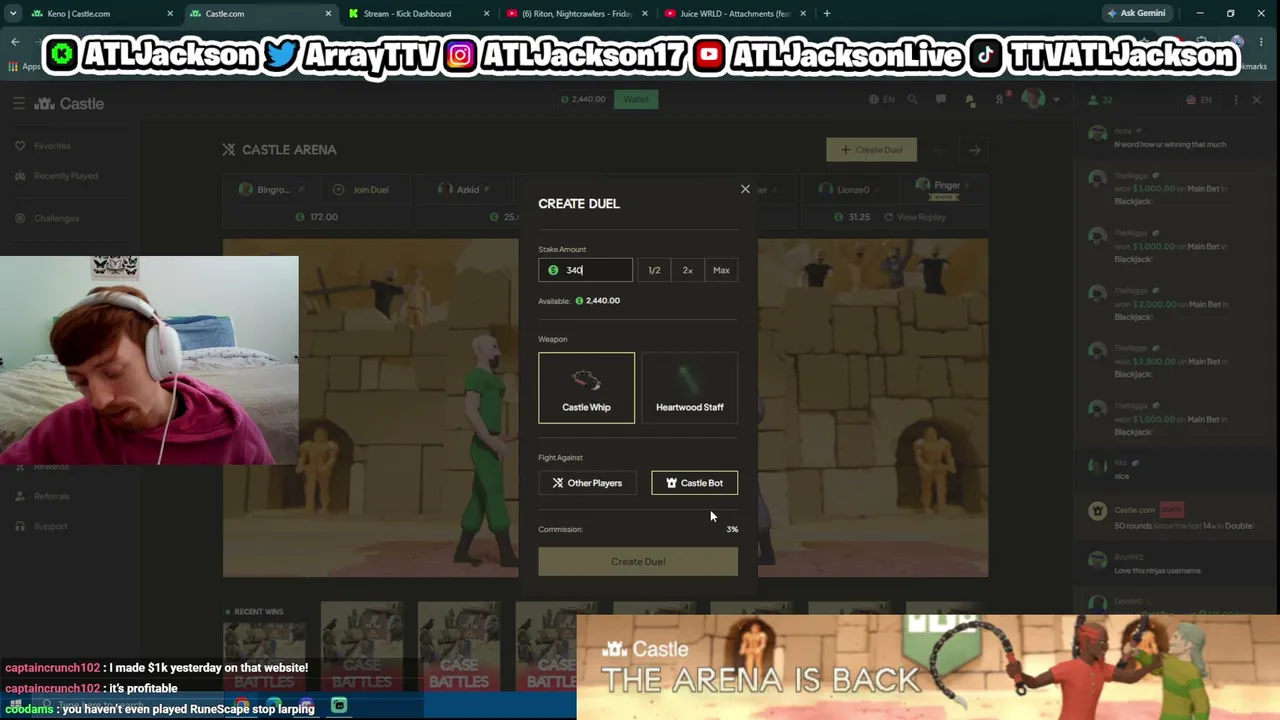Open the chat language EN selector

[1198, 100]
